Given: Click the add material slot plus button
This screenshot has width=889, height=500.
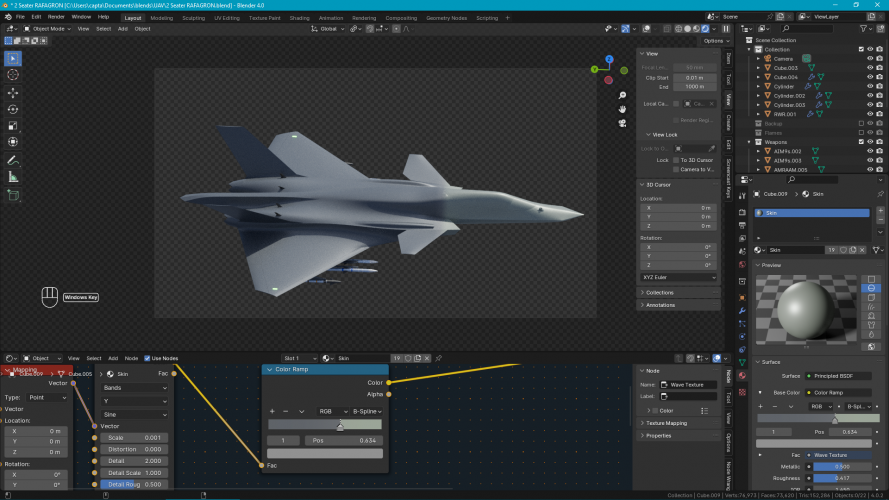Looking at the screenshot, I should pos(880,210).
